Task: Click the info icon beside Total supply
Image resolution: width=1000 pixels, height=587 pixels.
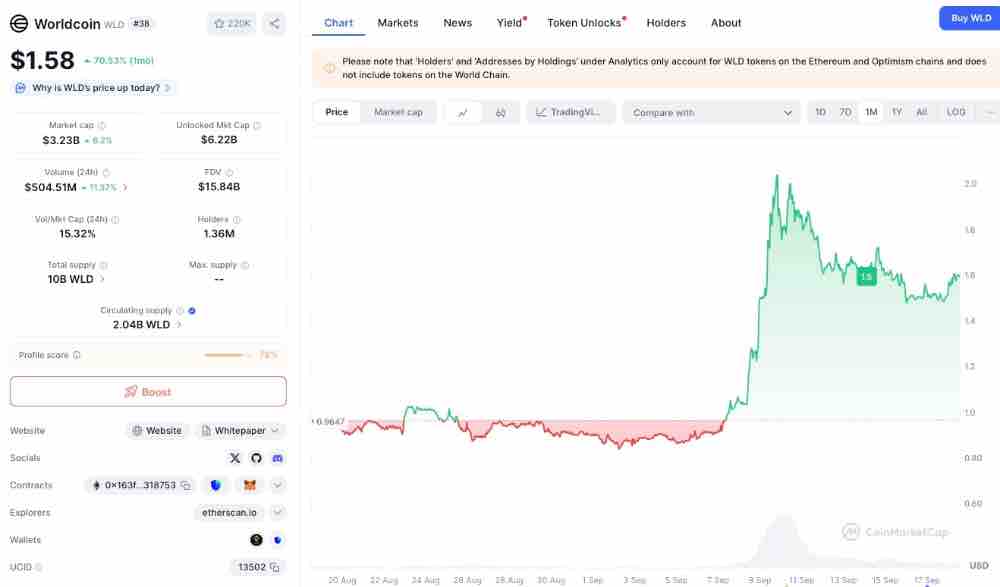Action: (x=103, y=265)
